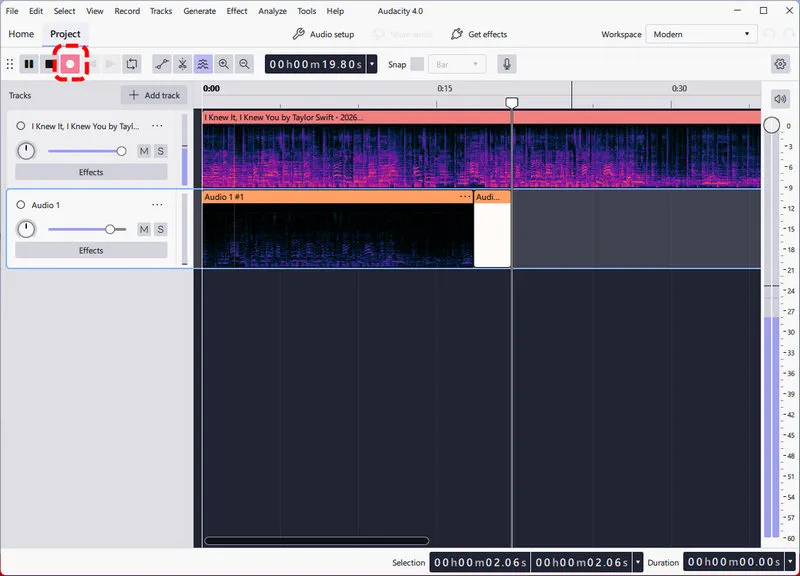Viewport: 800px width, 576px height.
Task: Click the Add track button
Action: click(x=154, y=95)
